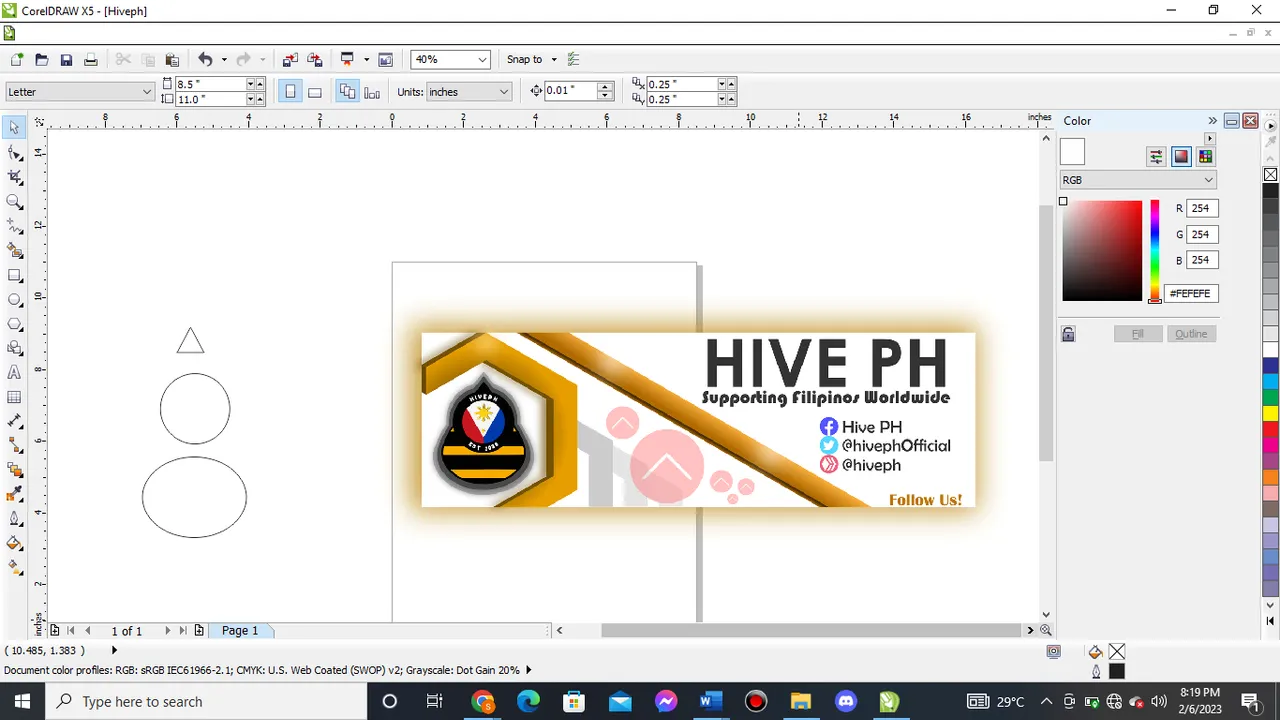The height and width of the screenshot is (720, 1280).
Task: Show color viewers in Color docker
Action: tap(1181, 156)
